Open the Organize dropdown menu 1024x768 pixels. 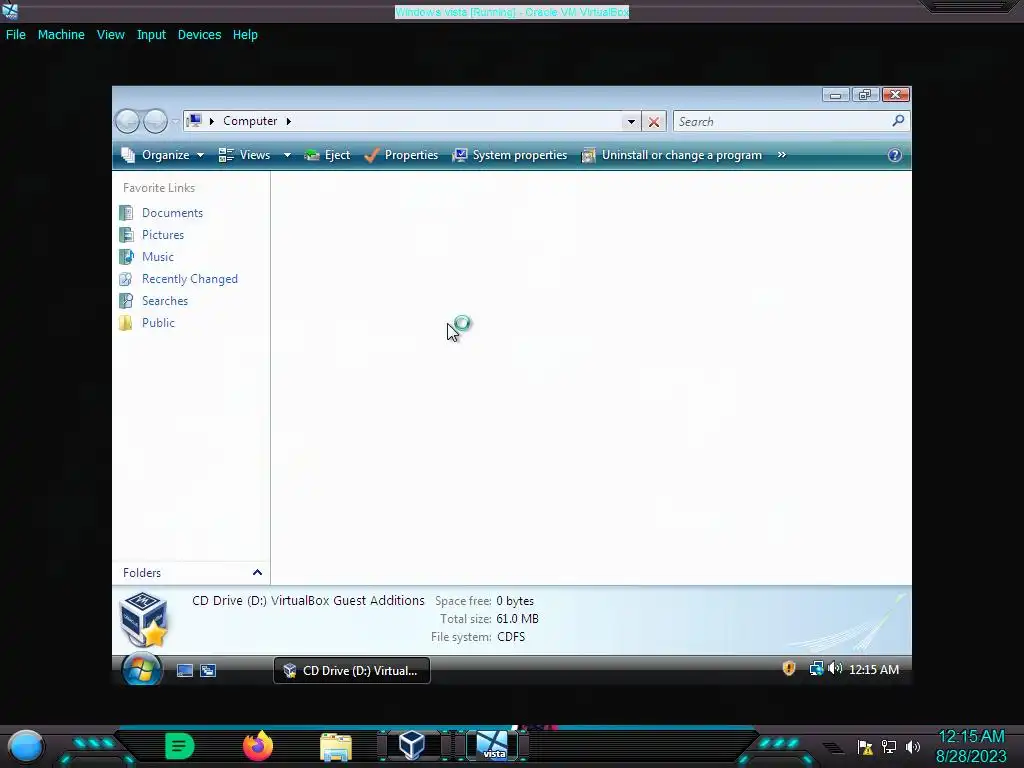click(163, 155)
